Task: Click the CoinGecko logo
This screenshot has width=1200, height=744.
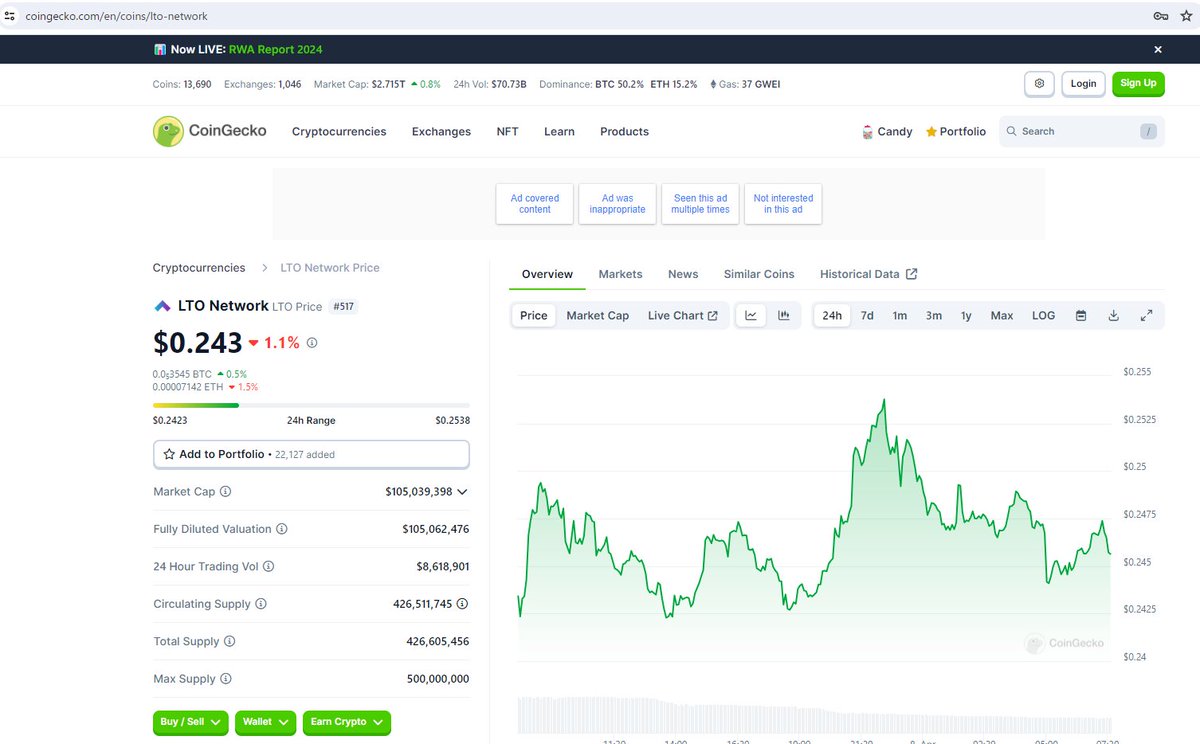Action: click(x=210, y=131)
